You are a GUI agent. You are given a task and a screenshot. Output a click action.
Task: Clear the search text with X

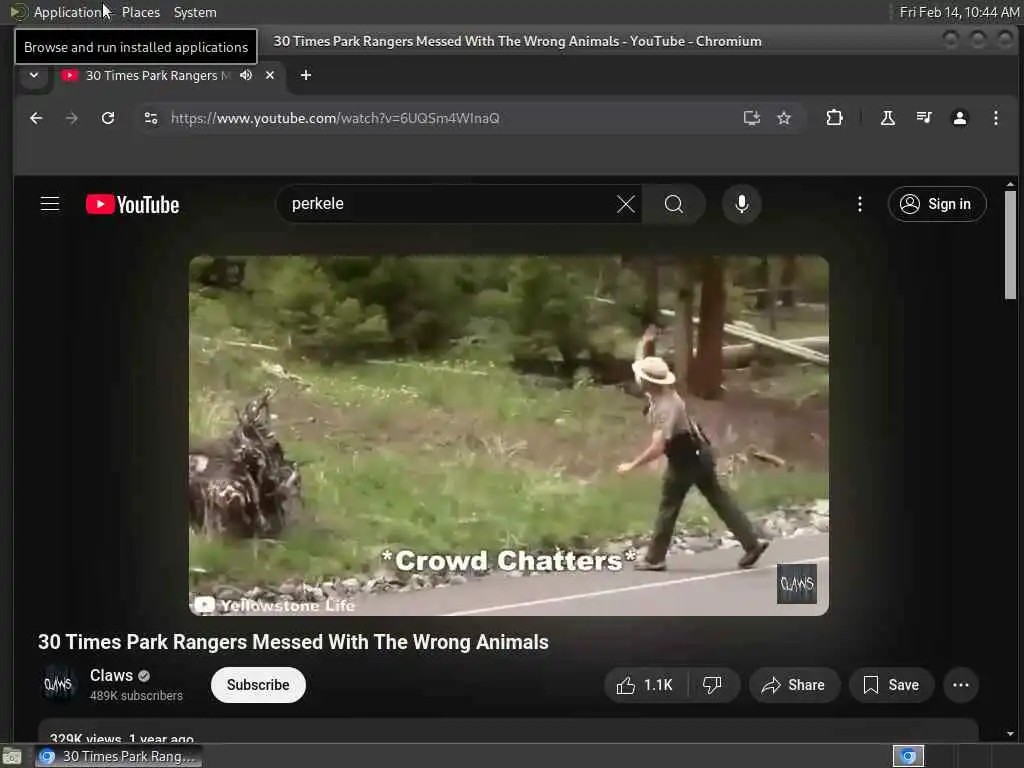[626, 204]
